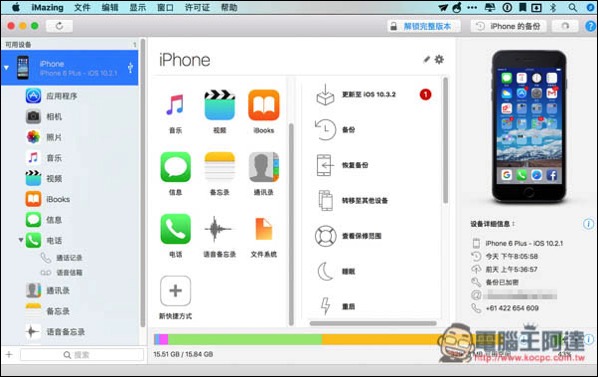Click the pencil rename icon beside iPhone title

tap(426, 59)
